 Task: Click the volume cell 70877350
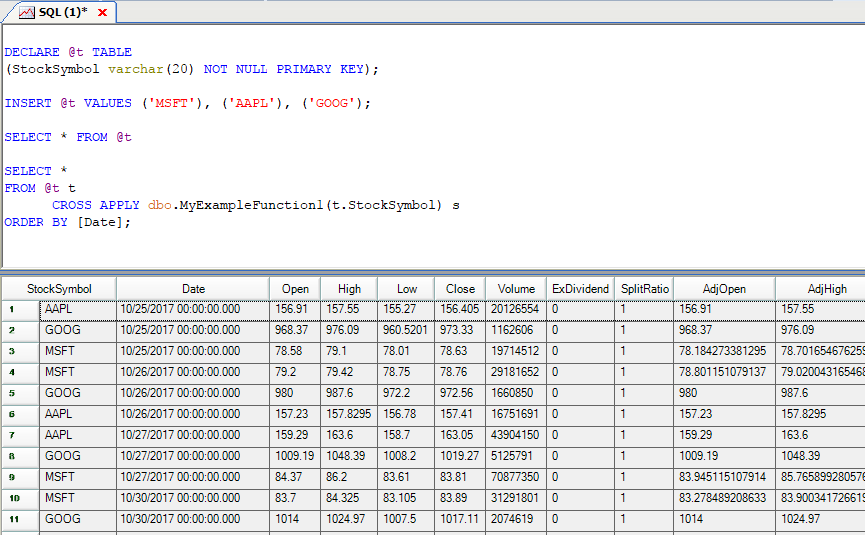pos(516,477)
